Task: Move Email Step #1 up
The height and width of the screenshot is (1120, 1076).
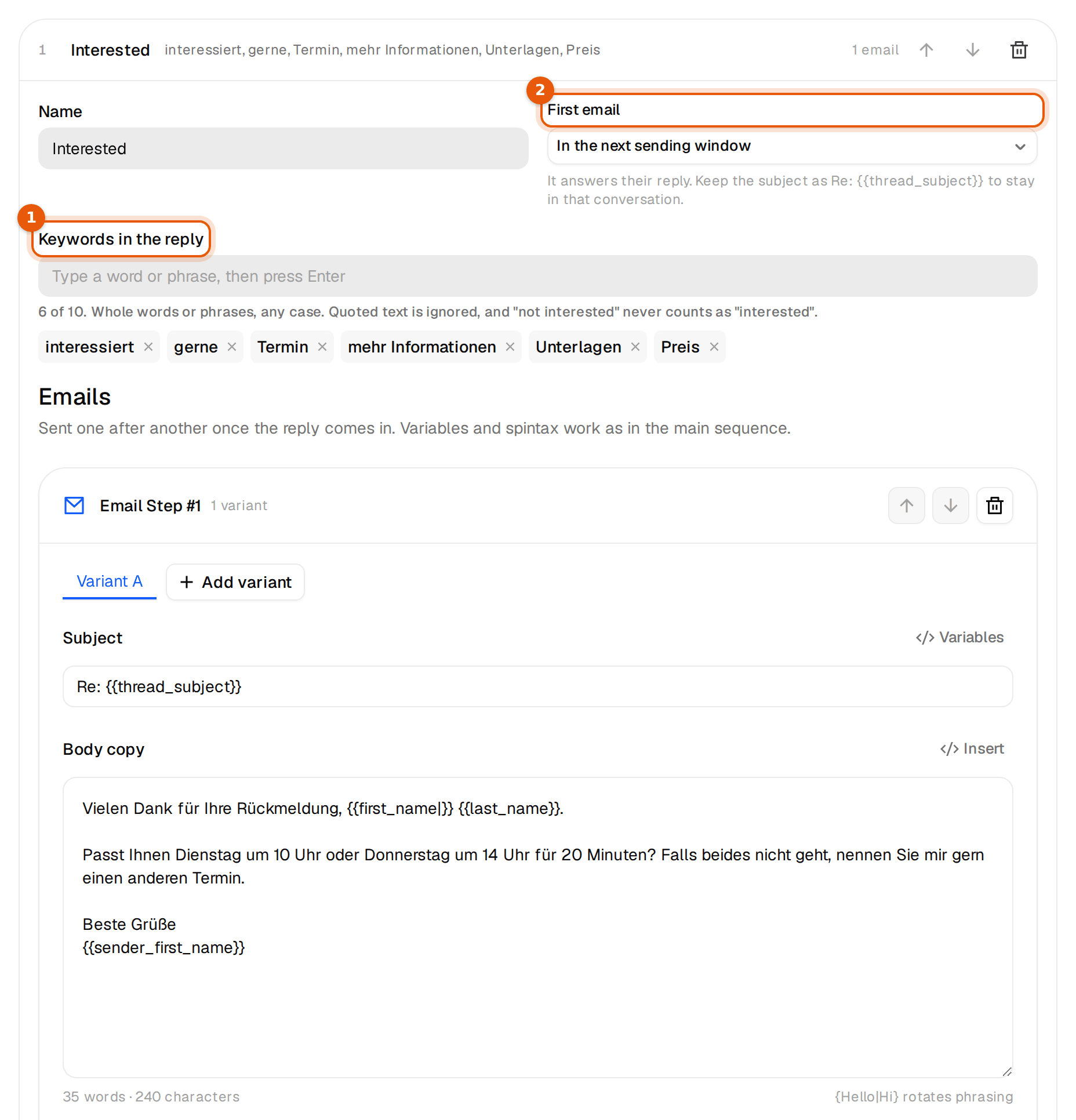Action: [x=907, y=506]
